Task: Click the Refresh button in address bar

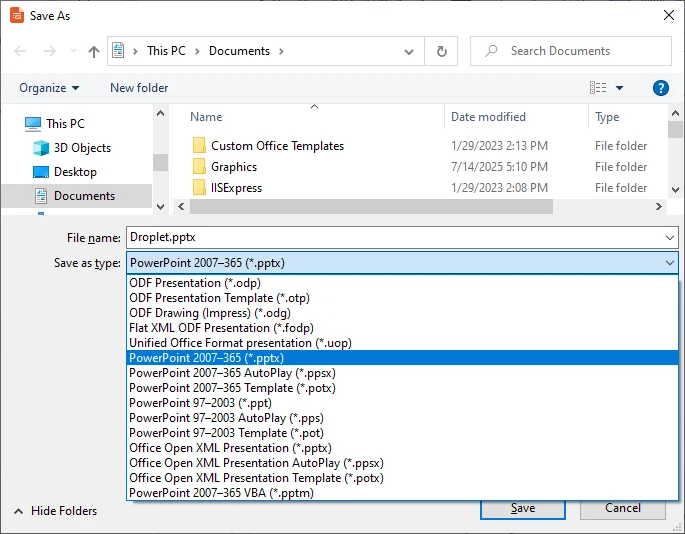Action: [441, 51]
